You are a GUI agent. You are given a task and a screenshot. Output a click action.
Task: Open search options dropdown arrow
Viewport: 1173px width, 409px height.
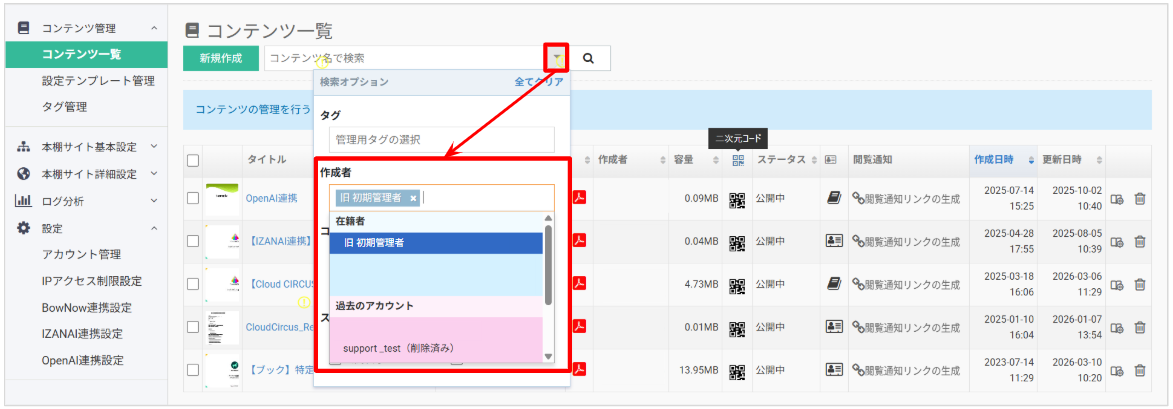click(x=557, y=58)
